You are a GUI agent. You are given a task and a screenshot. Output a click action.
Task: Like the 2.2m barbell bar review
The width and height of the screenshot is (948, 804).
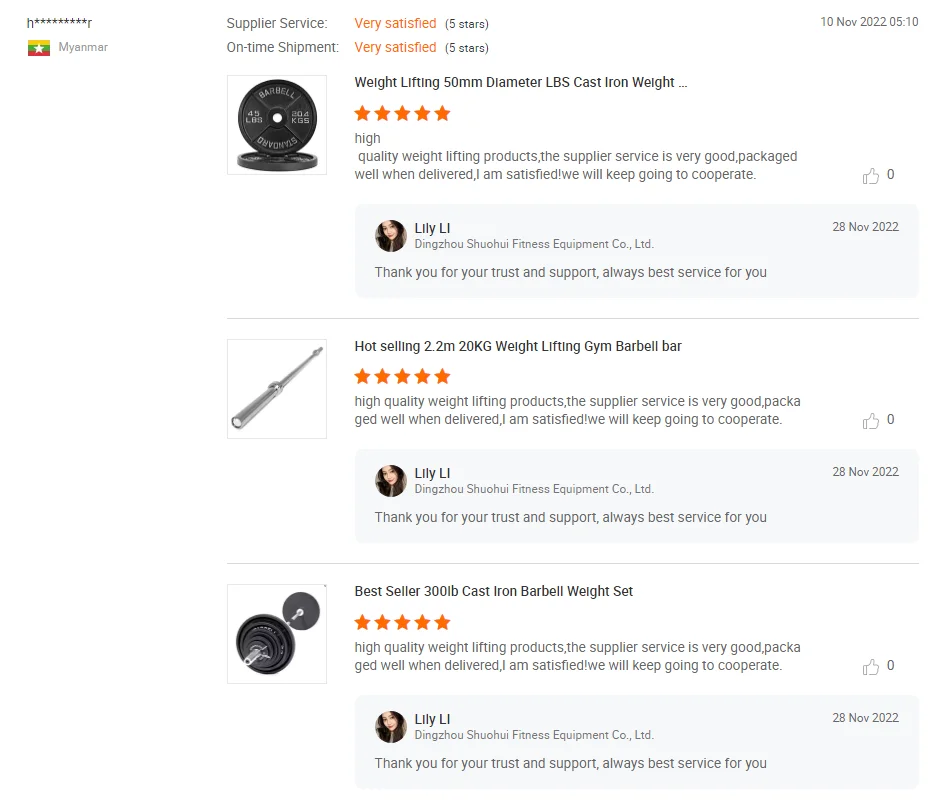[x=871, y=421]
